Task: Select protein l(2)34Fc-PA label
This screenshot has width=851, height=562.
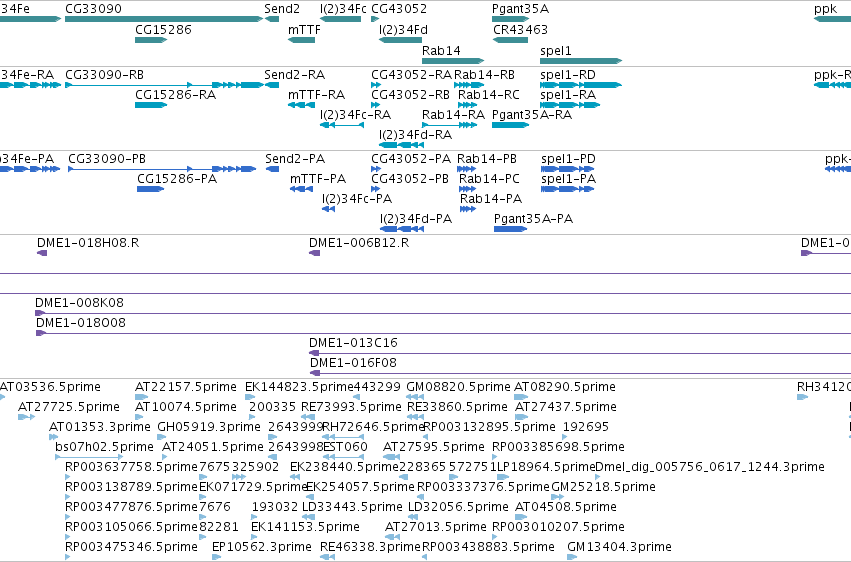Action: pos(357,199)
